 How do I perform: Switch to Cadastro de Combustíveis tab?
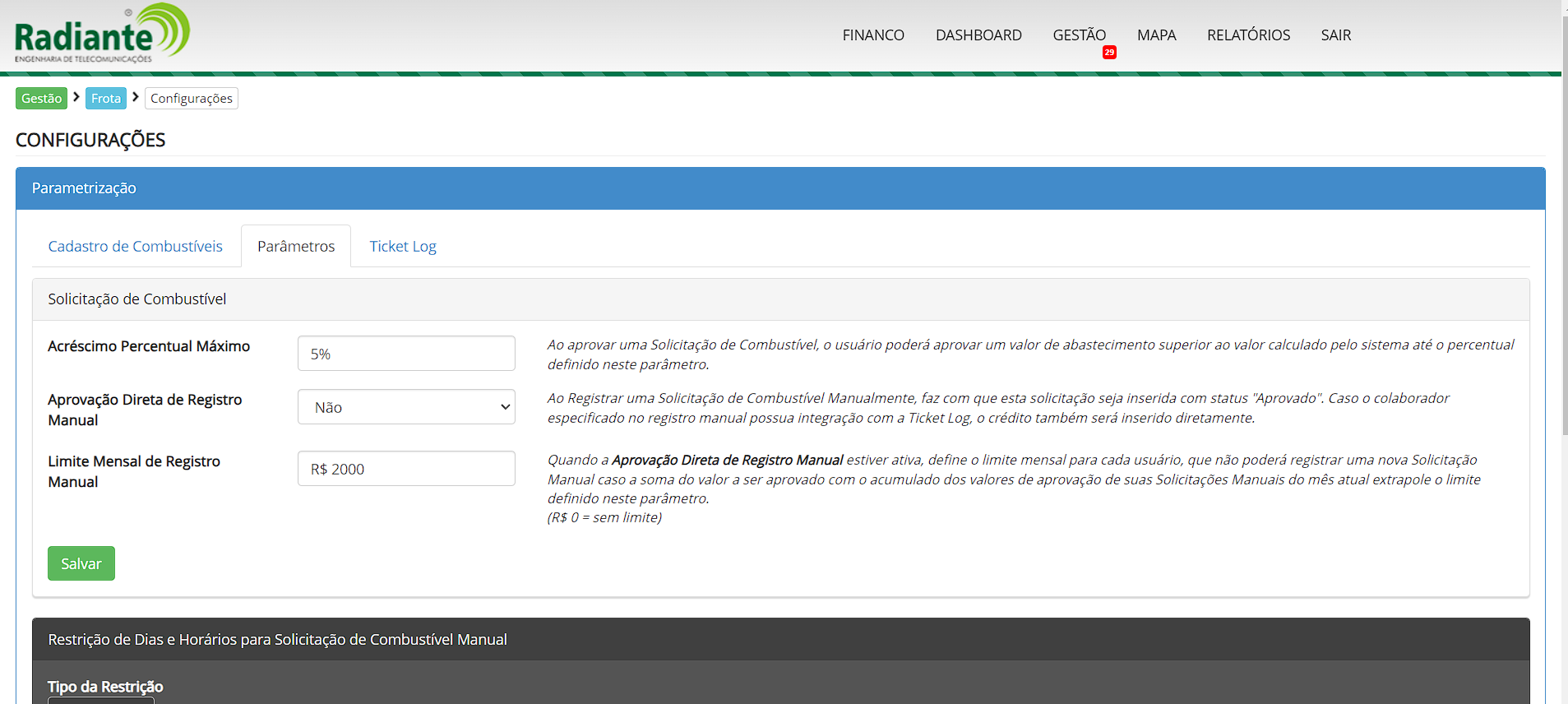(135, 247)
